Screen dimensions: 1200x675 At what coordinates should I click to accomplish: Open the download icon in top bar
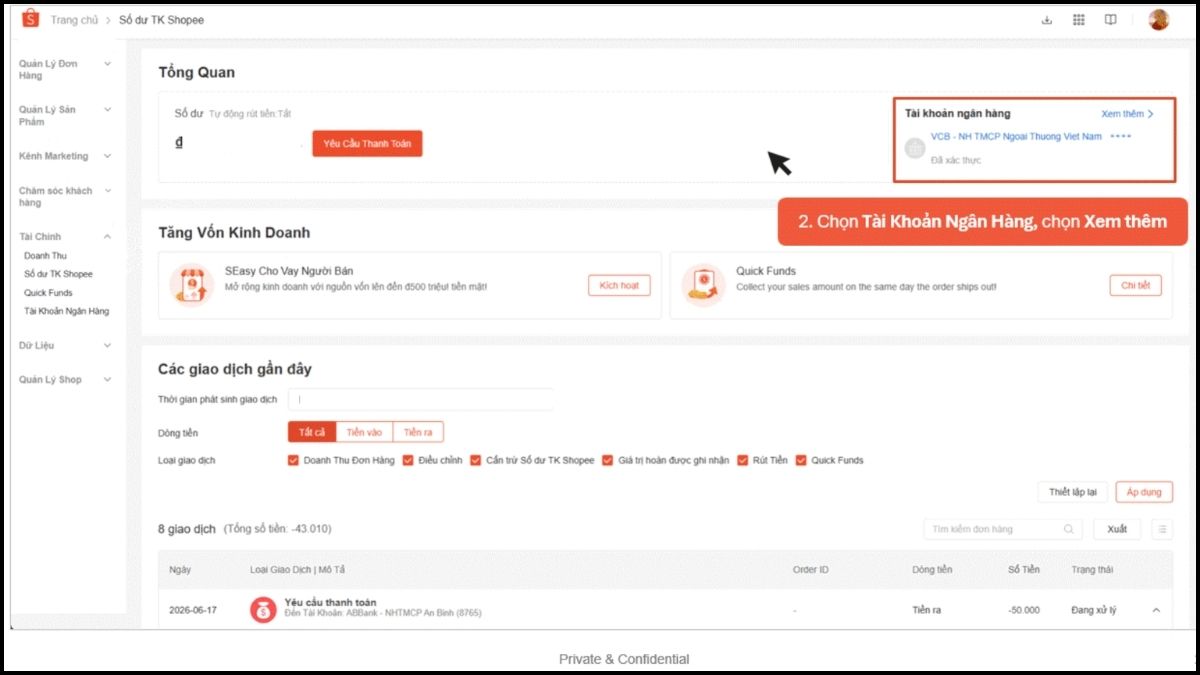coord(1047,20)
